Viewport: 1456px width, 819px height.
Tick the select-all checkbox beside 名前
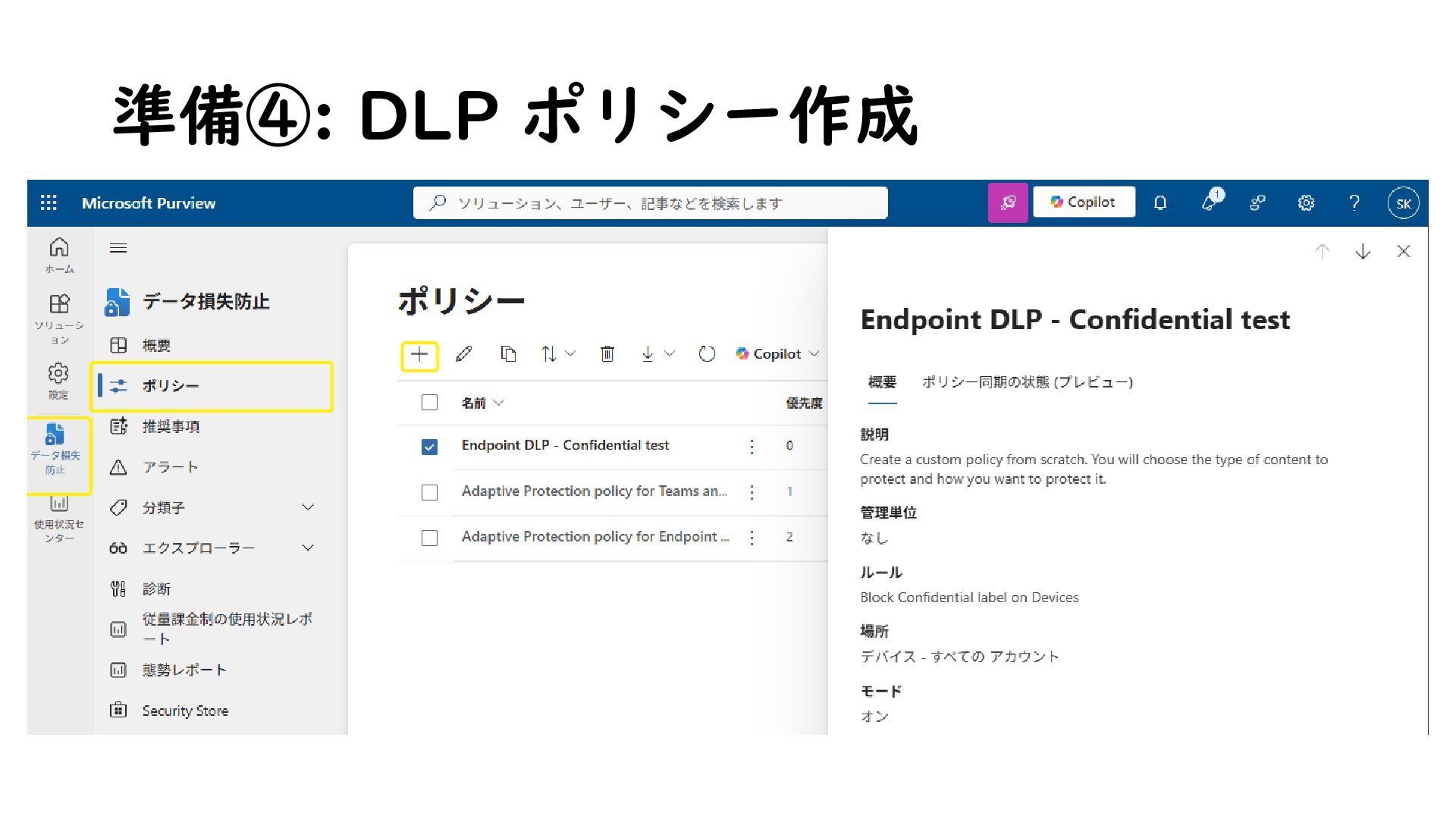(429, 402)
